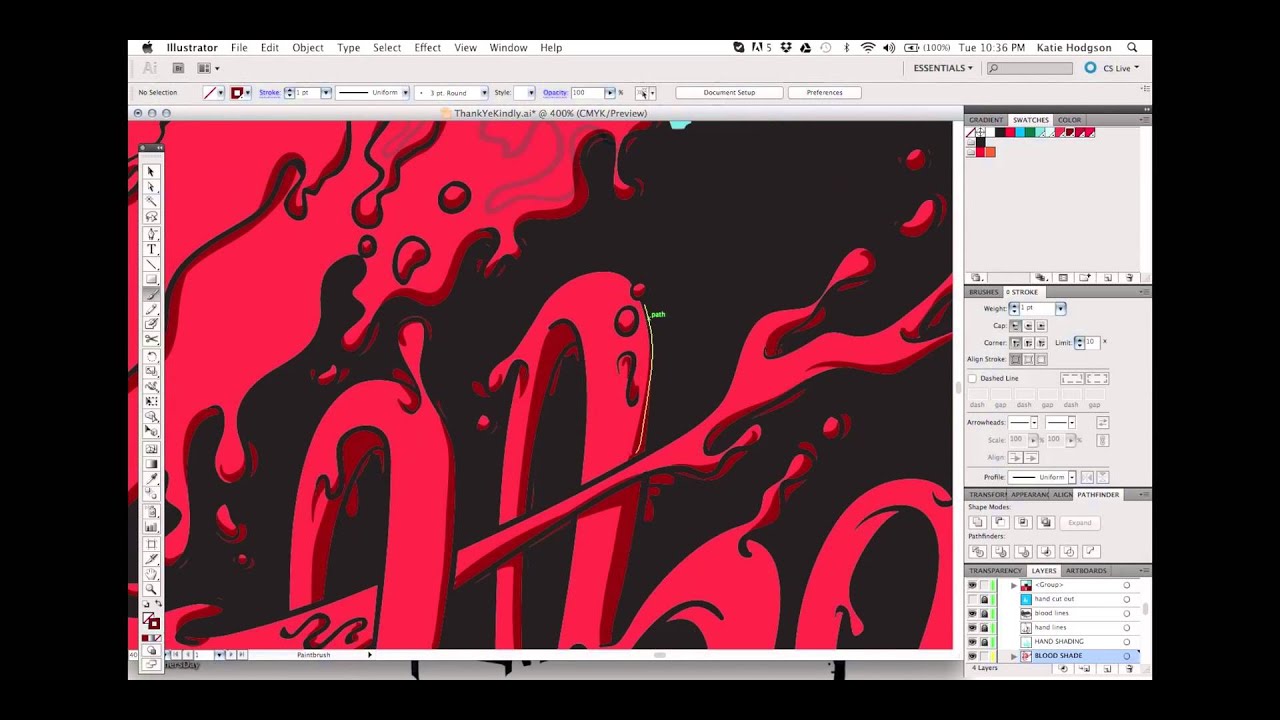
Task: Pick the orange swatch in Swatches panel
Action: coord(990,152)
